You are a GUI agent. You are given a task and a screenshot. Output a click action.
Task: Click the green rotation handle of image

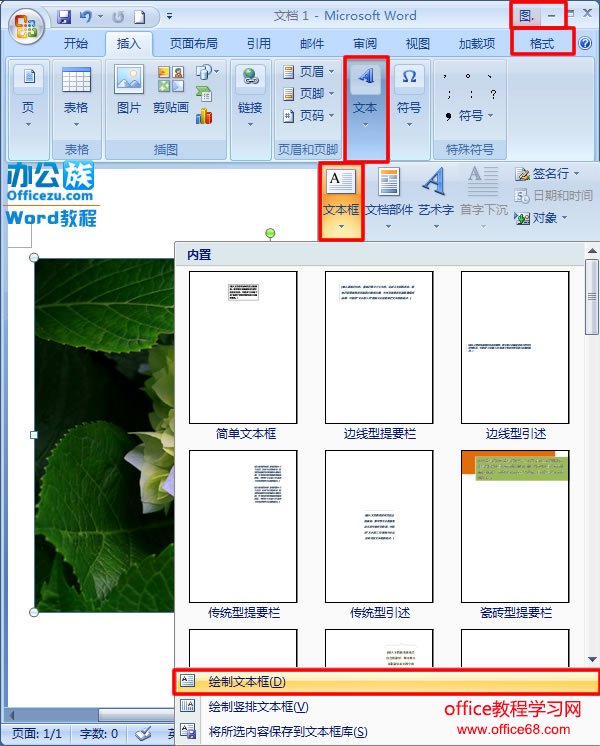[x=270, y=233]
